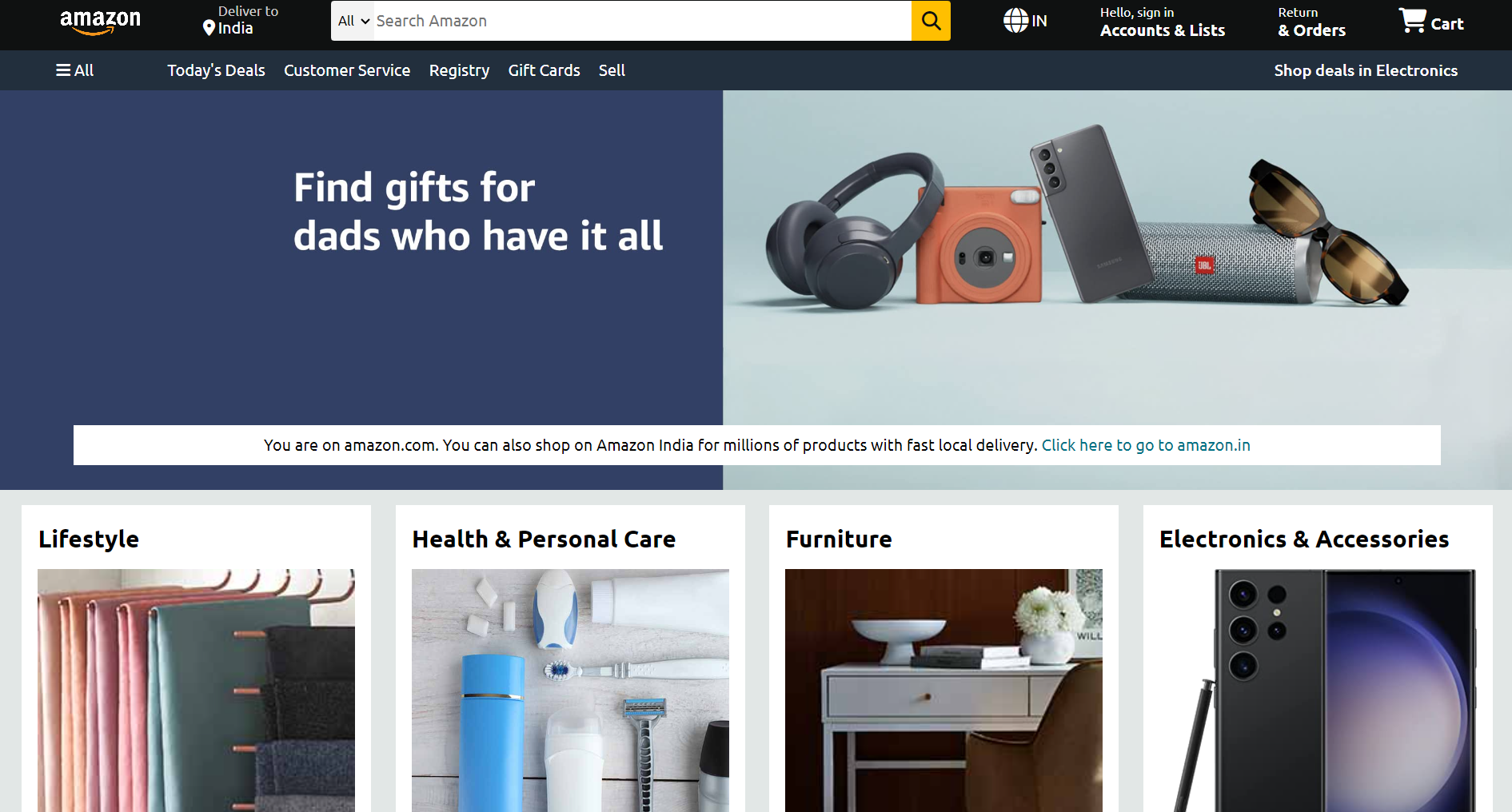The image size is (1512, 812).
Task: Select Registry in navigation bar
Action: (x=459, y=70)
